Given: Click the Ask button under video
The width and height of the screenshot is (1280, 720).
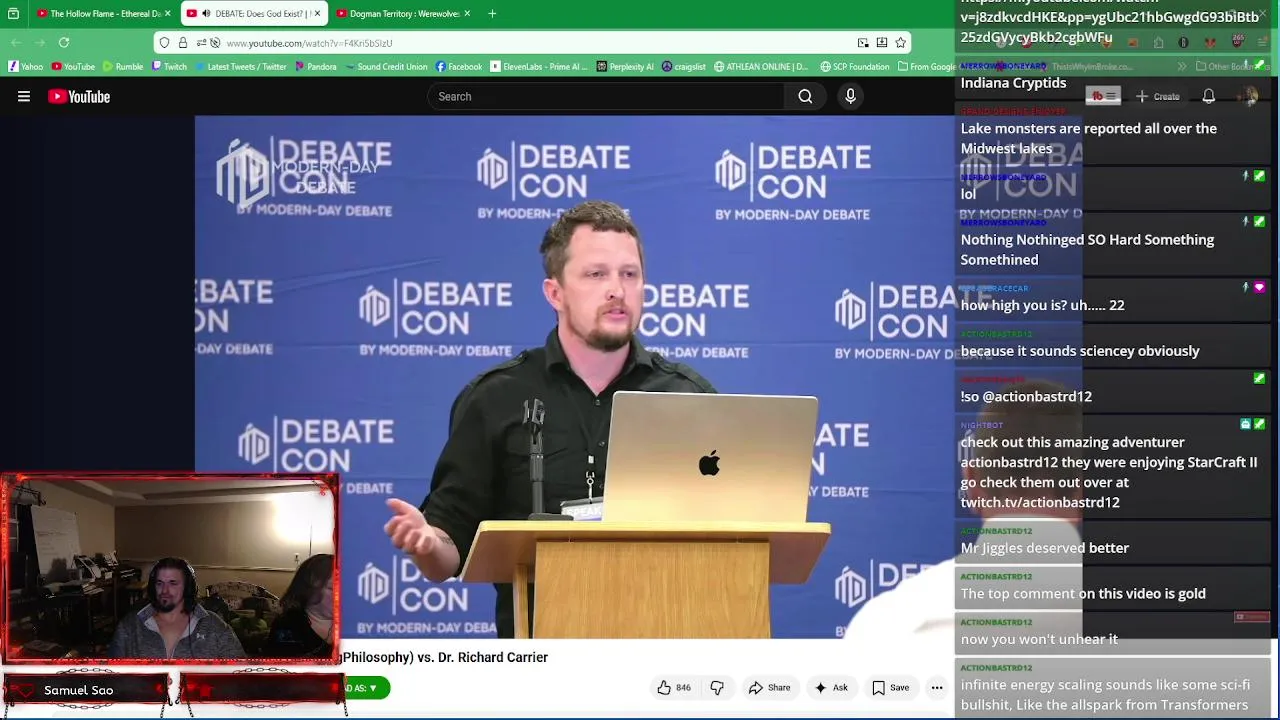Looking at the screenshot, I should tap(831, 688).
